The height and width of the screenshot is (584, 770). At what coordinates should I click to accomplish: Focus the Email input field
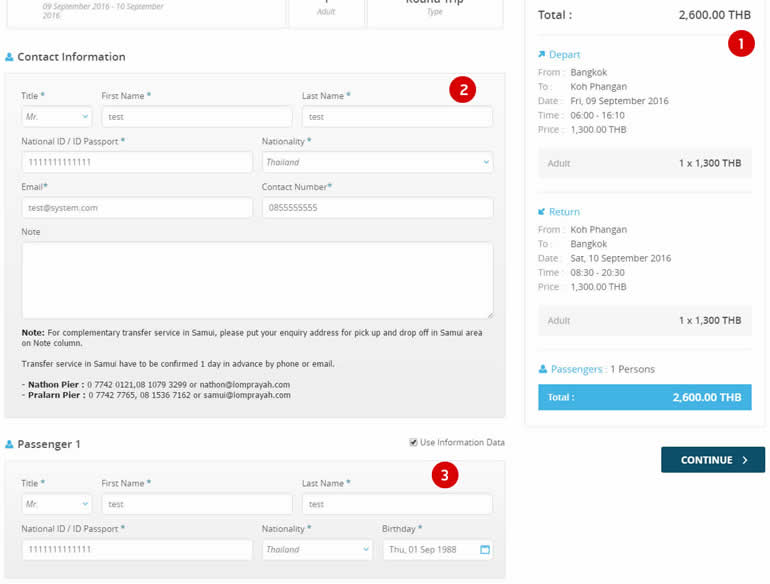point(137,208)
